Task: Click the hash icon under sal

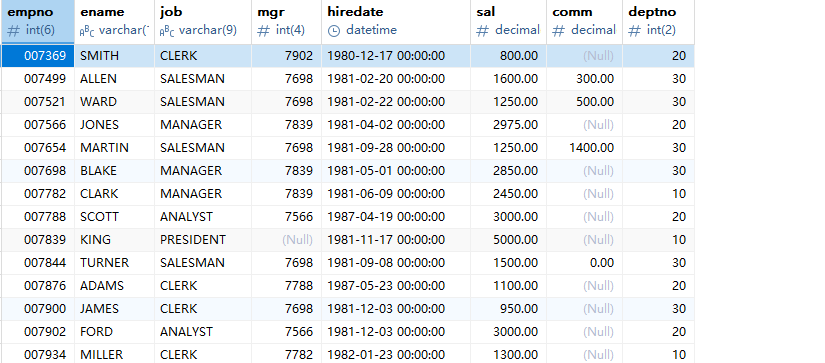Action: click(x=482, y=31)
